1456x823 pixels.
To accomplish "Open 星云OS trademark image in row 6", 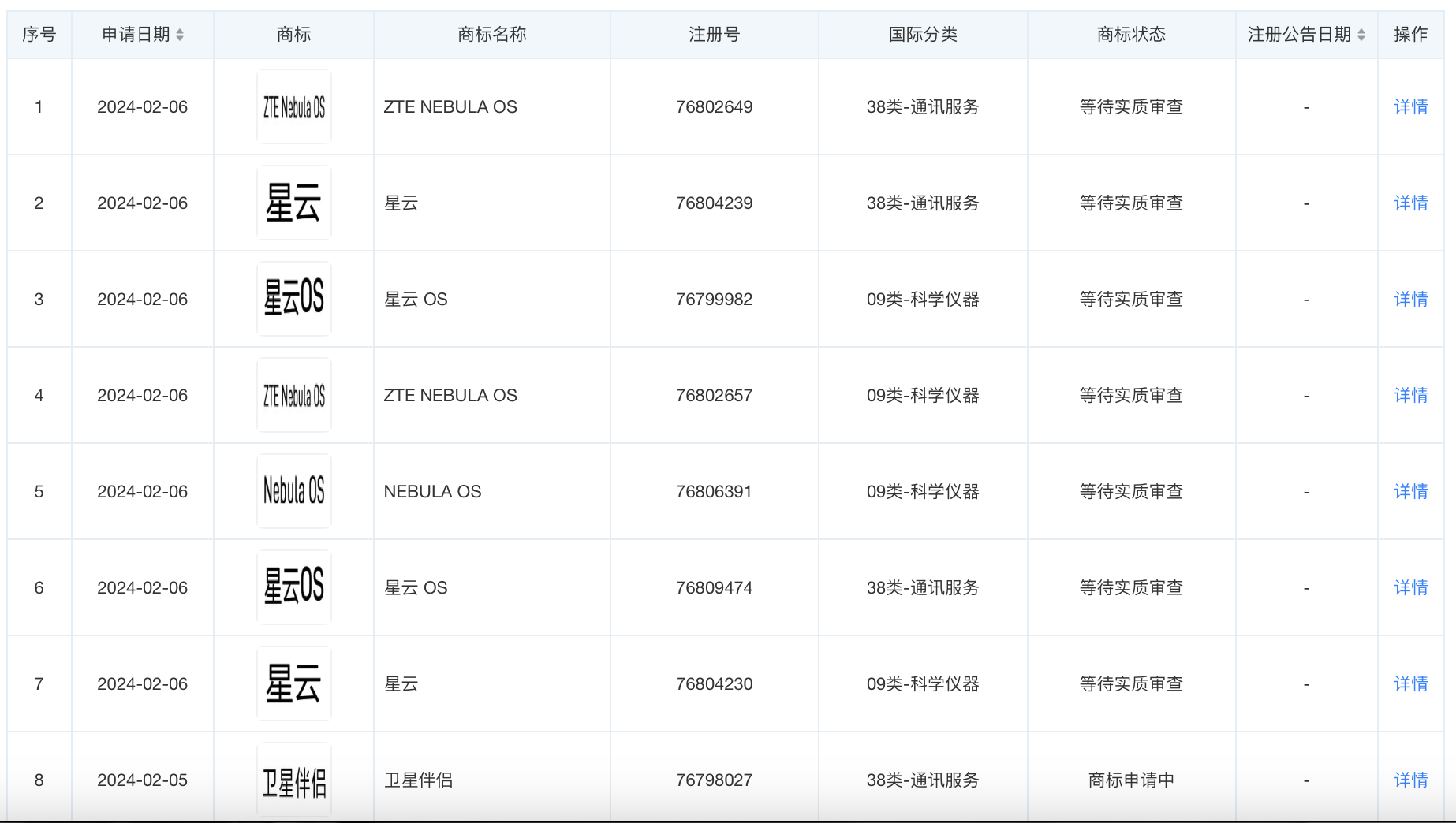I will point(294,587).
